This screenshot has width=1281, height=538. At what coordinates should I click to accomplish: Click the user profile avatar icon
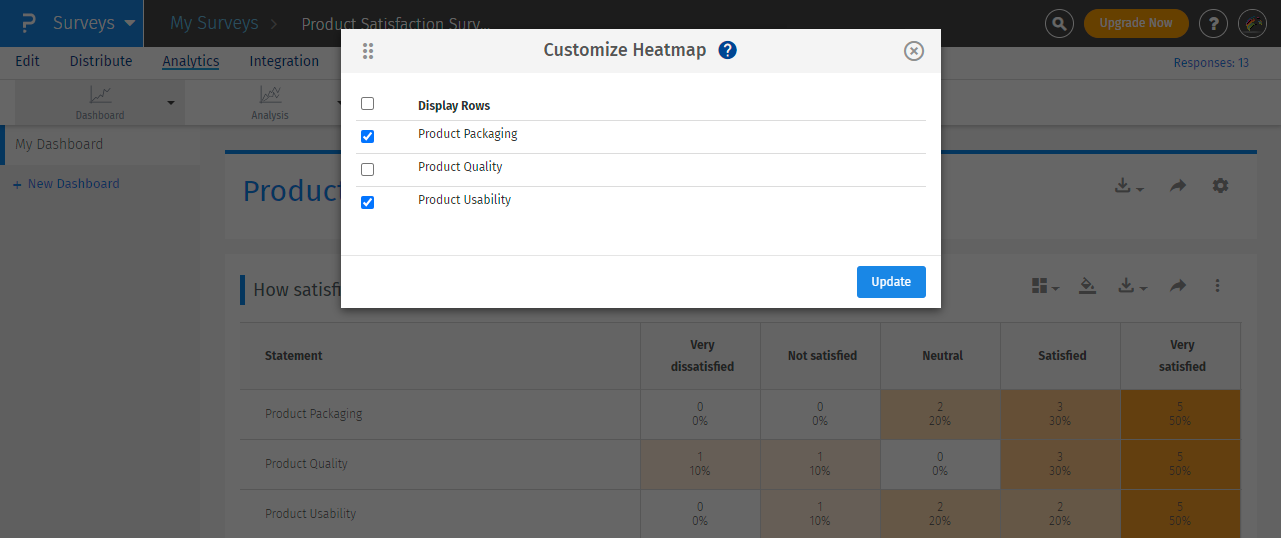[x=1252, y=23]
